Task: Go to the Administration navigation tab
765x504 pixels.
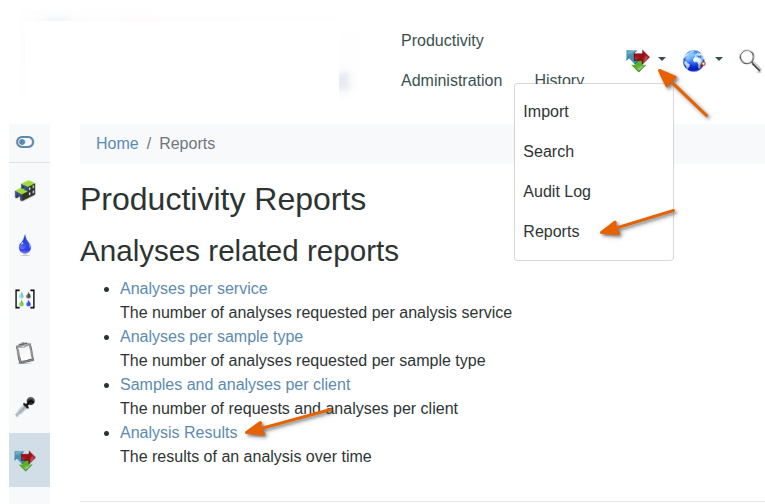Action: [x=451, y=81]
